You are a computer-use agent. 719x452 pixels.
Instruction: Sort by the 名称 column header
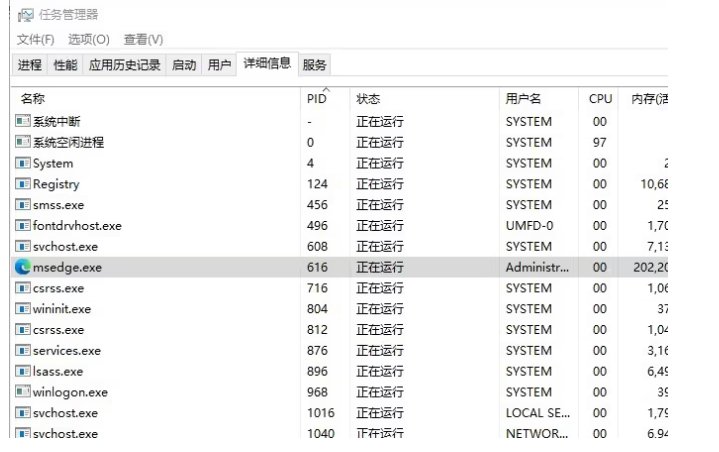[156, 98]
